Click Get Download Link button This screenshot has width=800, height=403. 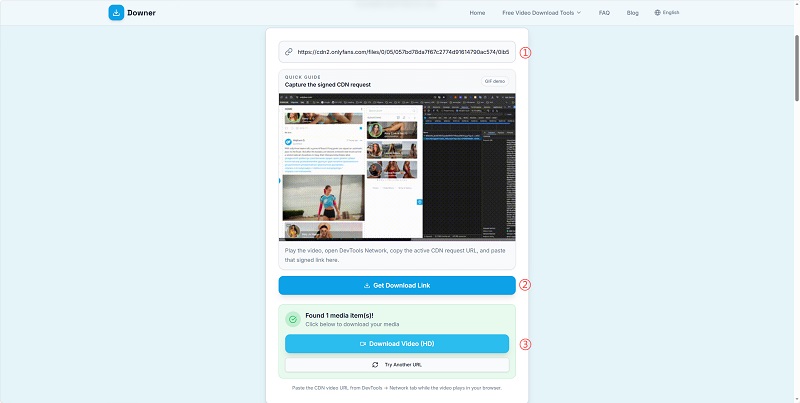pos(397,286)
